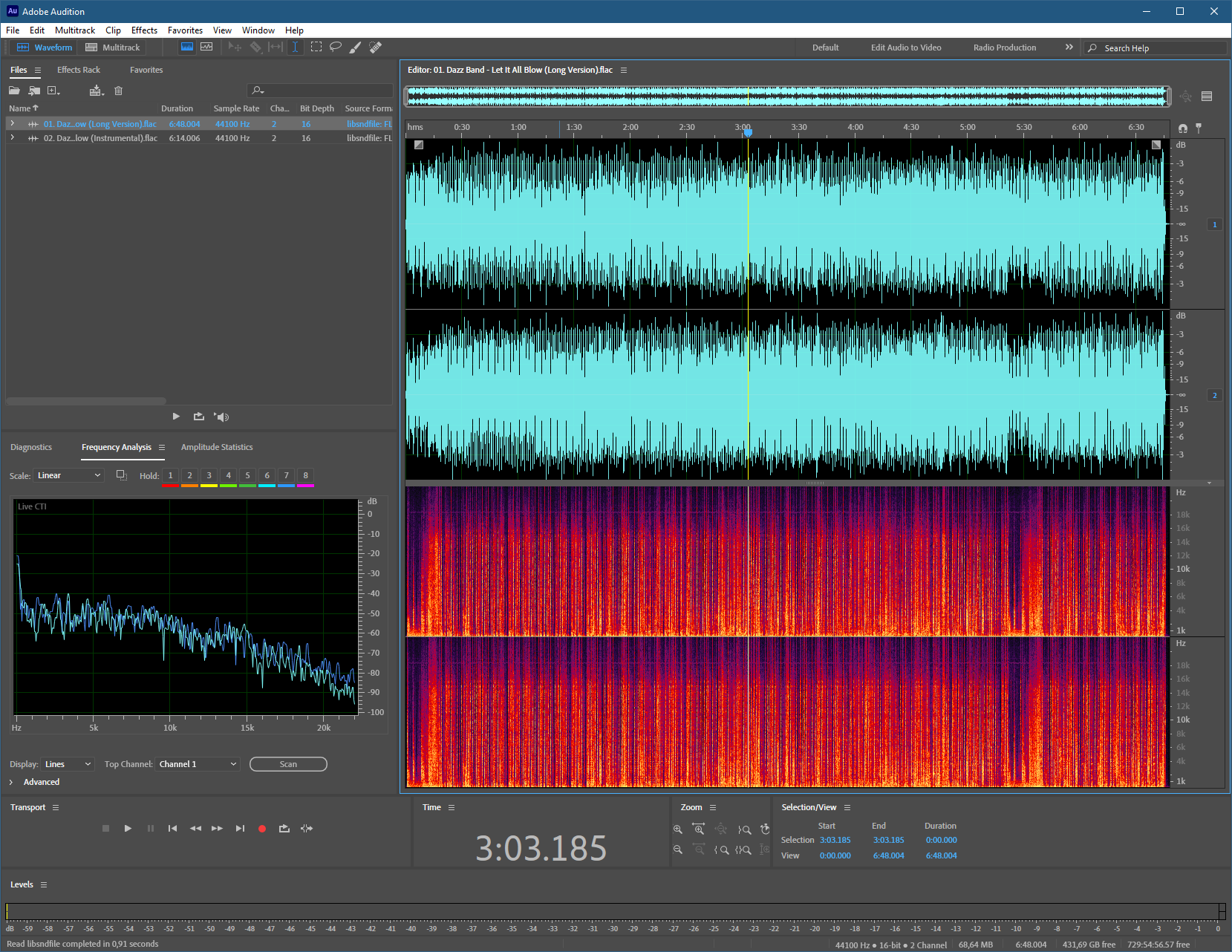Expand the Instrumental.flac file row
The width and height of the screenshot is (1232, 952).
point(12,137)
